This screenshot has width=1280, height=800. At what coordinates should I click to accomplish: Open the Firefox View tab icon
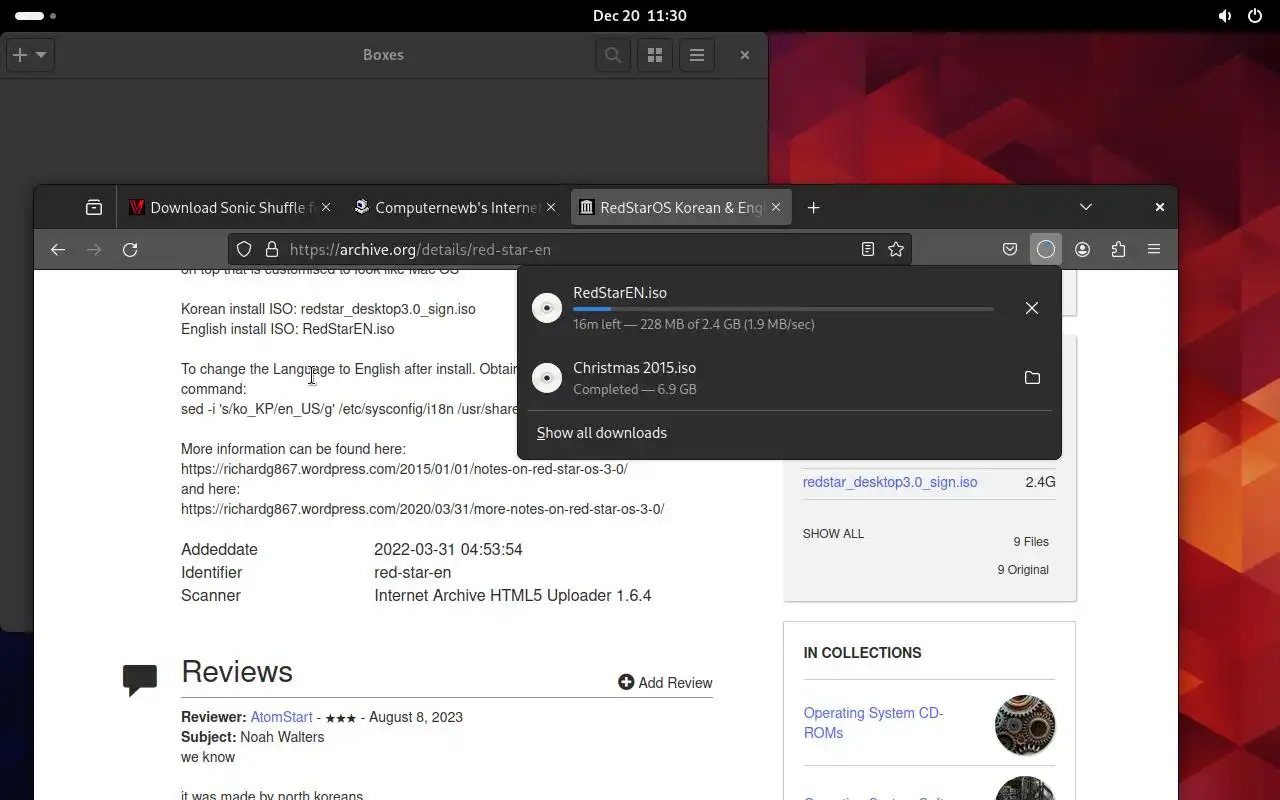click(x=94, y=208)
